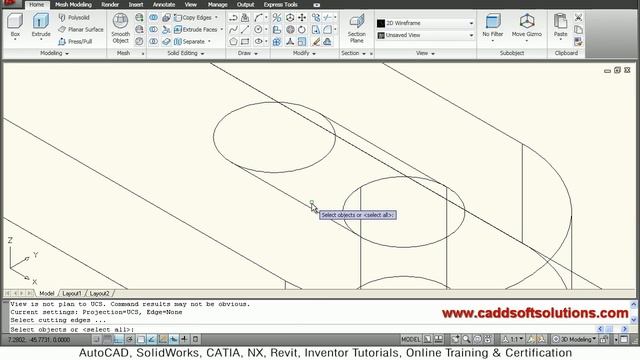Click the command line input field
Viewport: 640px width, 360px height.
click(301, 329)
